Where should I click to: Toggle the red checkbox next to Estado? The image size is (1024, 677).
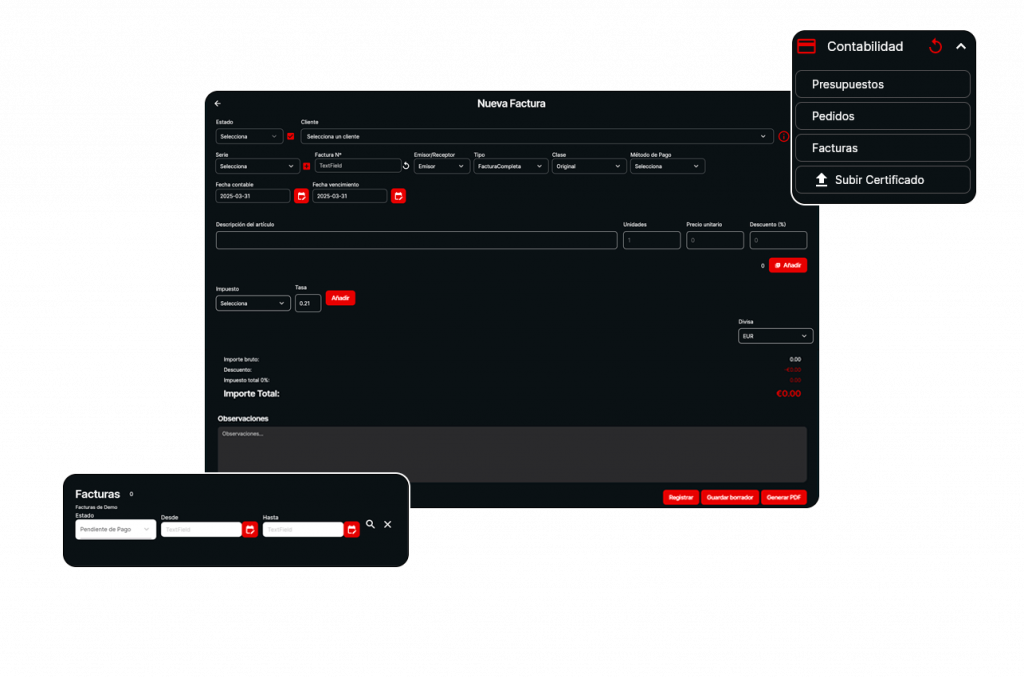291,136
